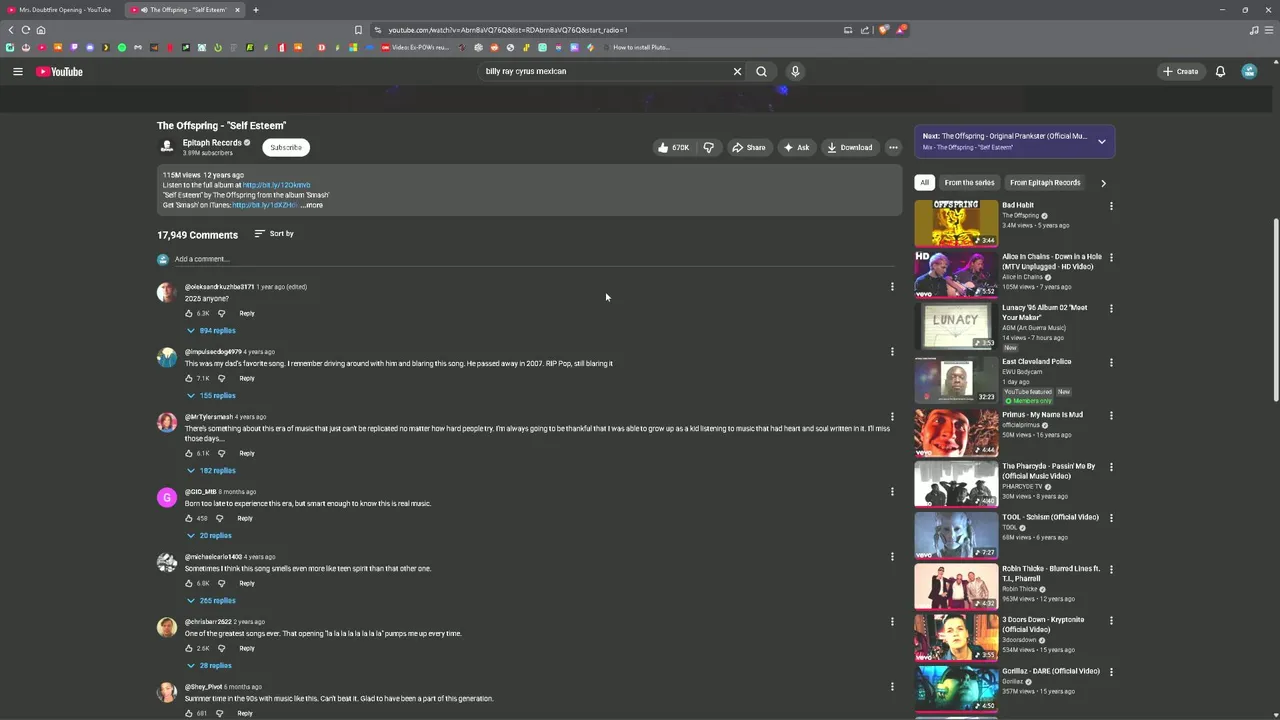The image size is (1280, 720).
Task: Go to YouTube home via the logo
Action: pyautogui.click(x=59, y=71)
